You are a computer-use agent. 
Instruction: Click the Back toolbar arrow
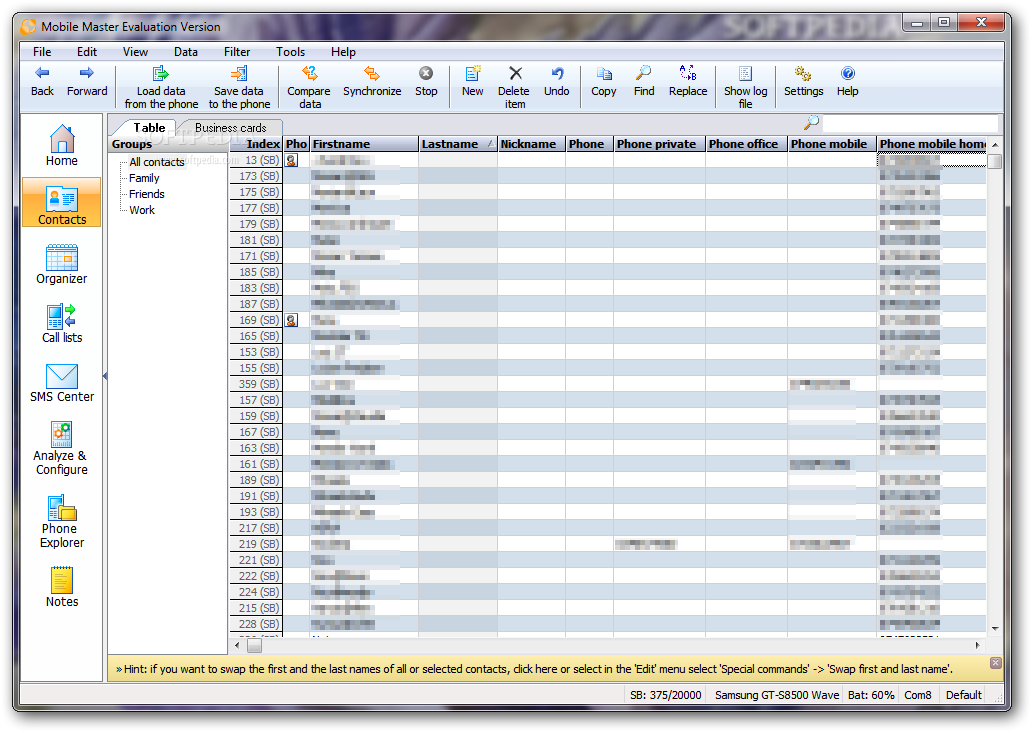[42, 81]
